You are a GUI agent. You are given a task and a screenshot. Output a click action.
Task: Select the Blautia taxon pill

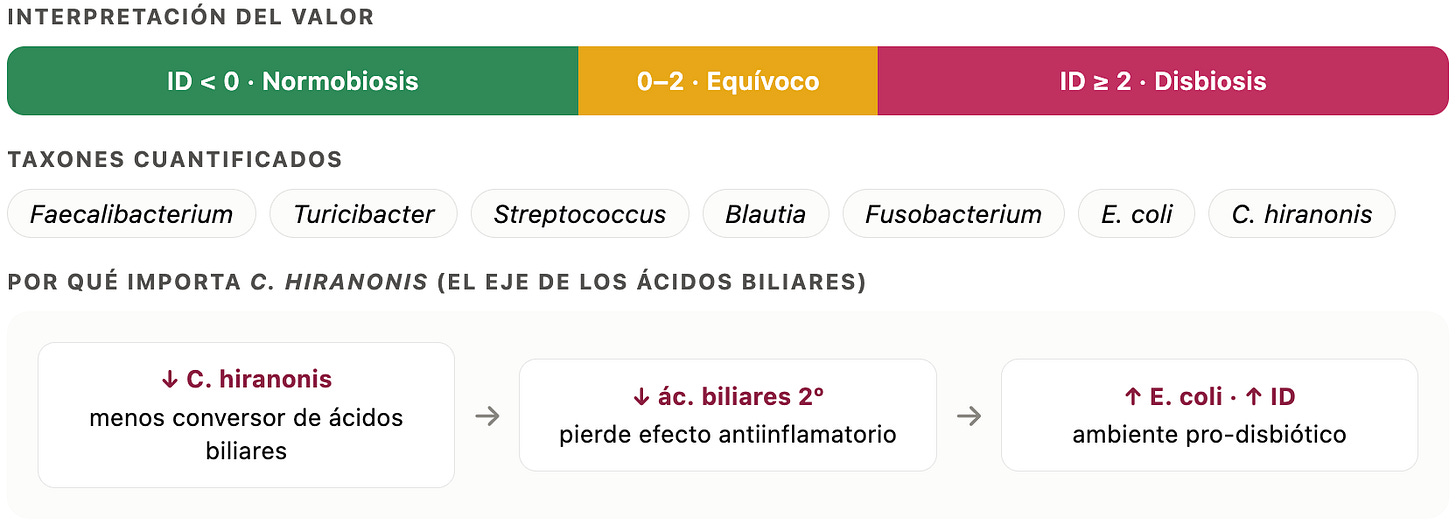pyautogui.click(x=766, y=214)
